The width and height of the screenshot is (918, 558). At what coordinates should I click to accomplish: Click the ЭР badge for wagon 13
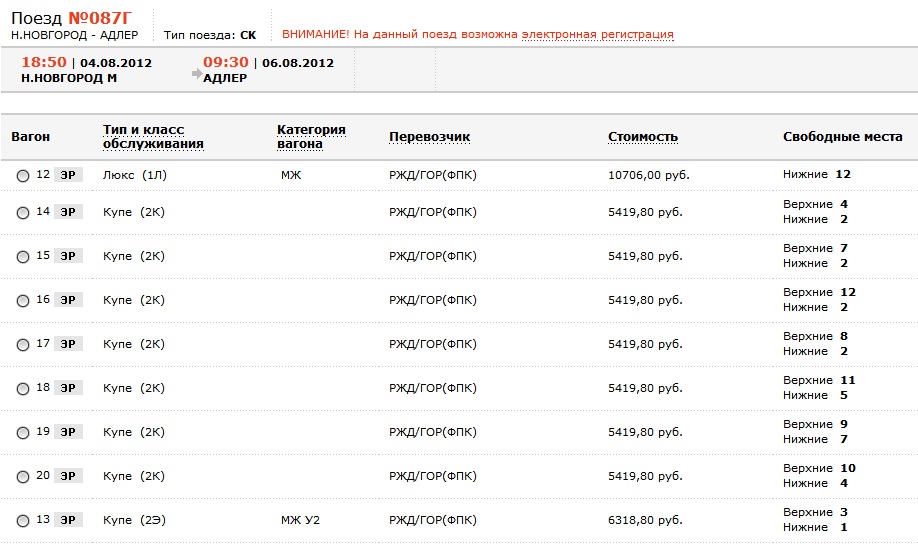click(x=68, y=520)
